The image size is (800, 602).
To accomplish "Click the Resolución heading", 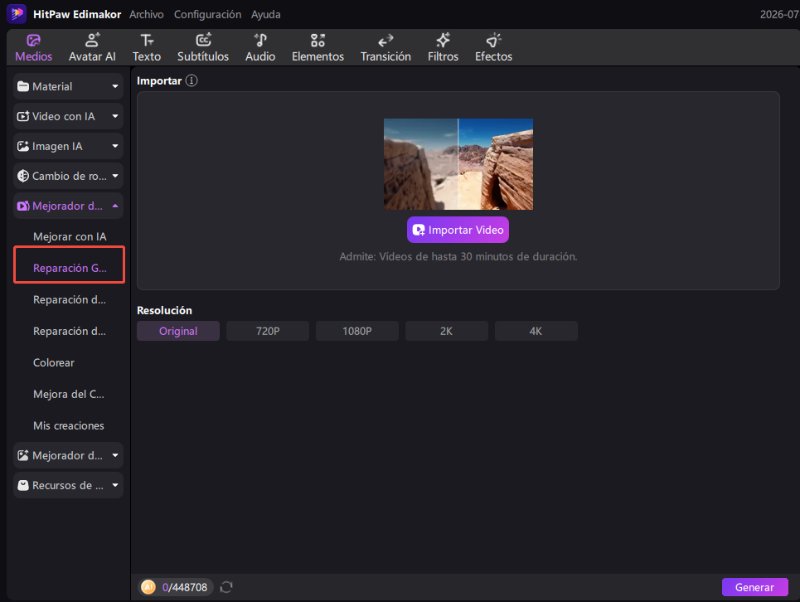I will click(x=164, y=310).
